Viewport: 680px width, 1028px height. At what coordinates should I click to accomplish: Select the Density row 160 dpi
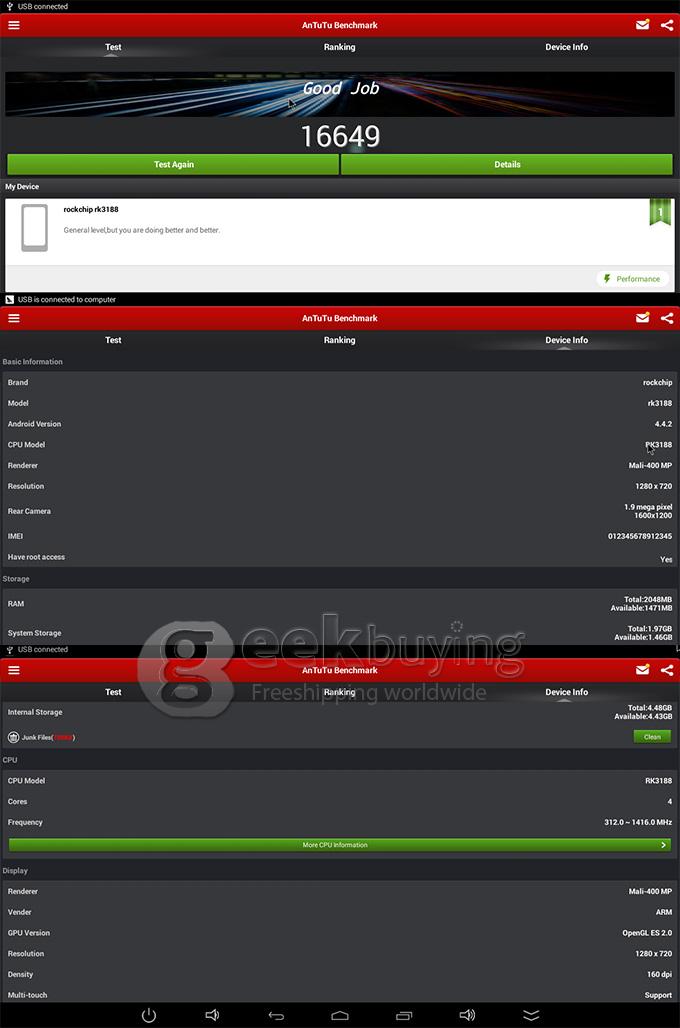pos(340,975)
